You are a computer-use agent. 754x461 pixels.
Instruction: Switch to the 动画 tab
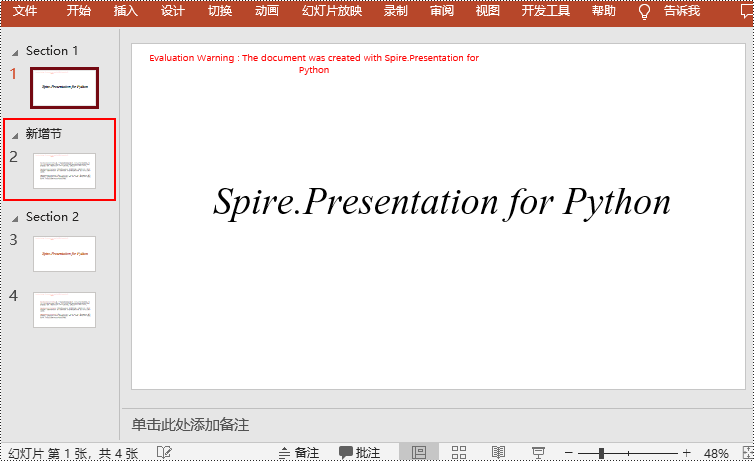tap(267, 11)
